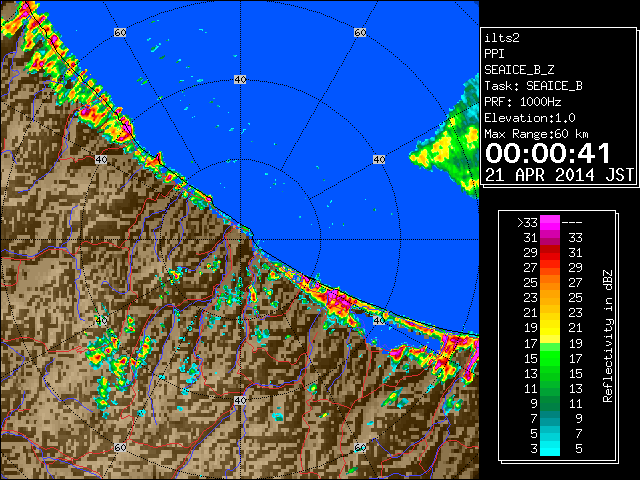Click the '---' legend upper bound label
This screenshot has width=640, height=480.
pyautogui.click(x=572, y=223)
